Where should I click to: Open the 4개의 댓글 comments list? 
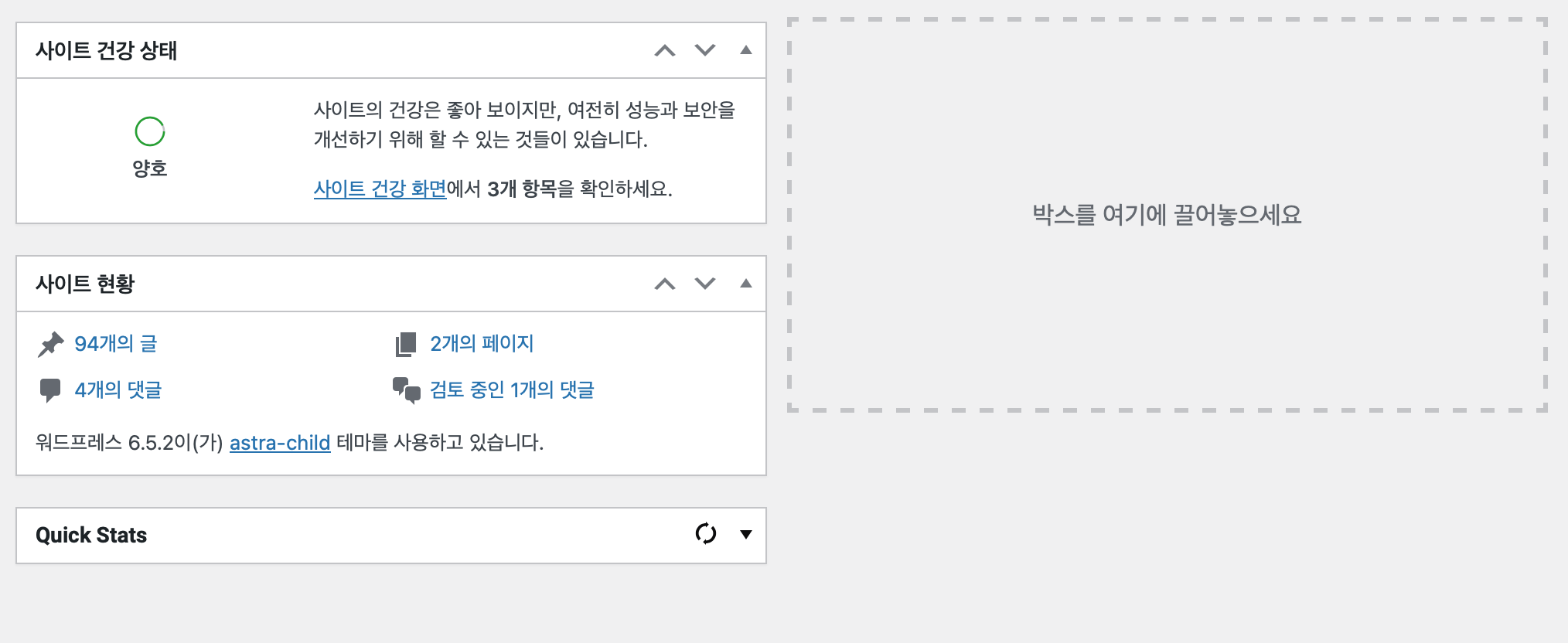(118, 390)
